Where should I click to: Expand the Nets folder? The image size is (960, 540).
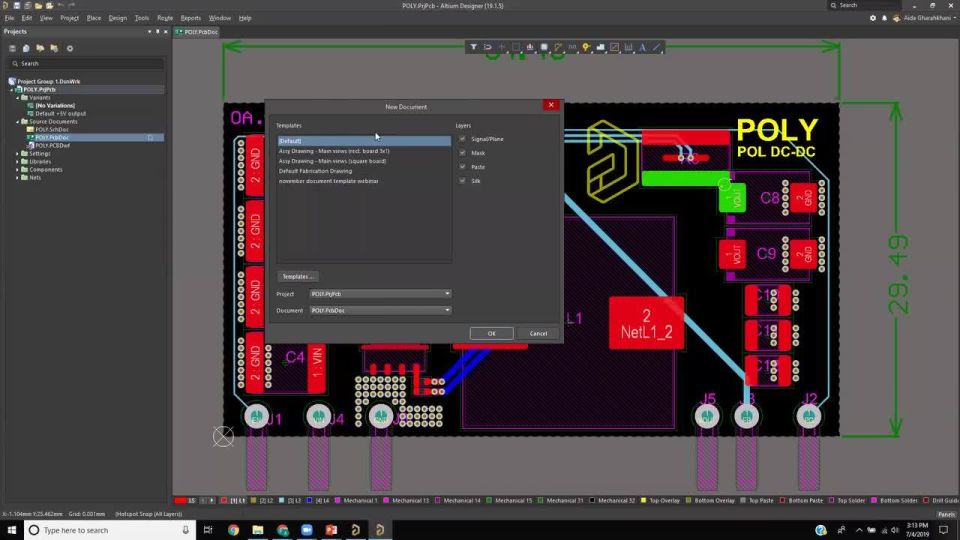click(x=17, y=178)
